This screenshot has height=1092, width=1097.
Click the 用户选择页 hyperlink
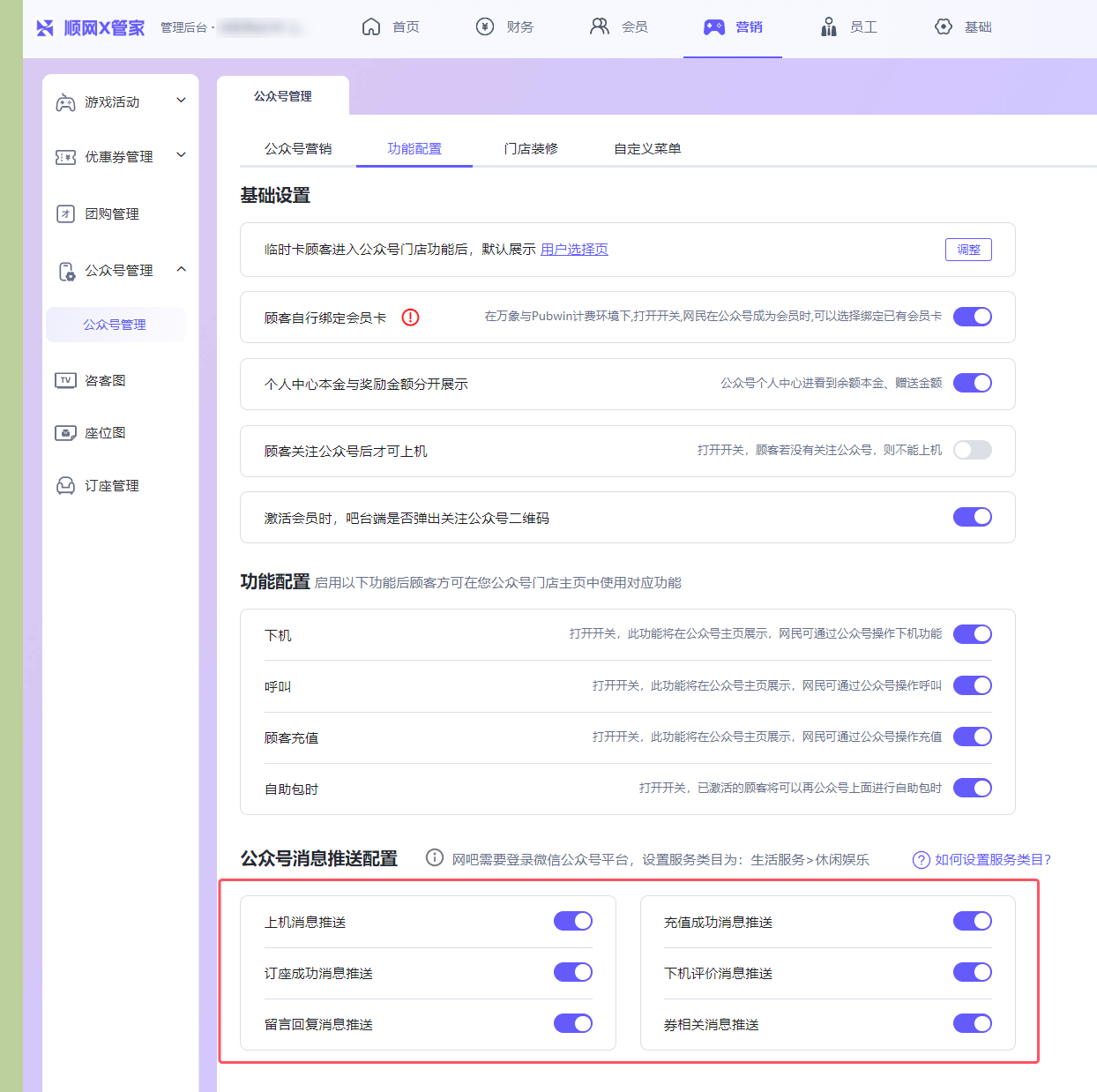pyautogui.click(x=574, y=250)
